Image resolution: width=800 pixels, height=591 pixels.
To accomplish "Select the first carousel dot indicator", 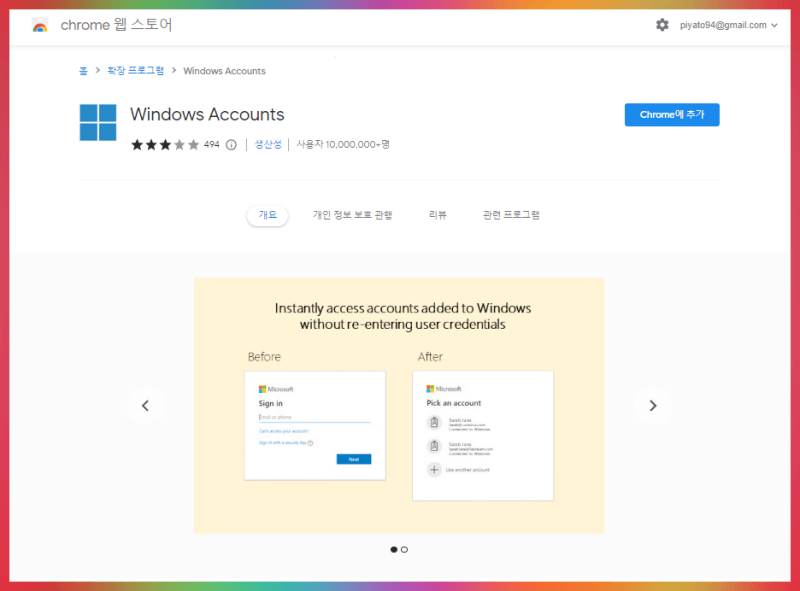I will click(393, 550).
